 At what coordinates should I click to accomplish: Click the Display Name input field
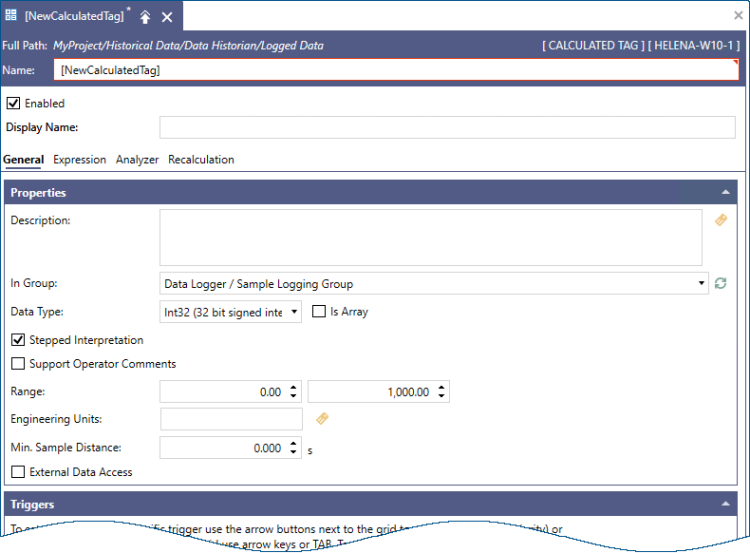(x=447, y=127)
